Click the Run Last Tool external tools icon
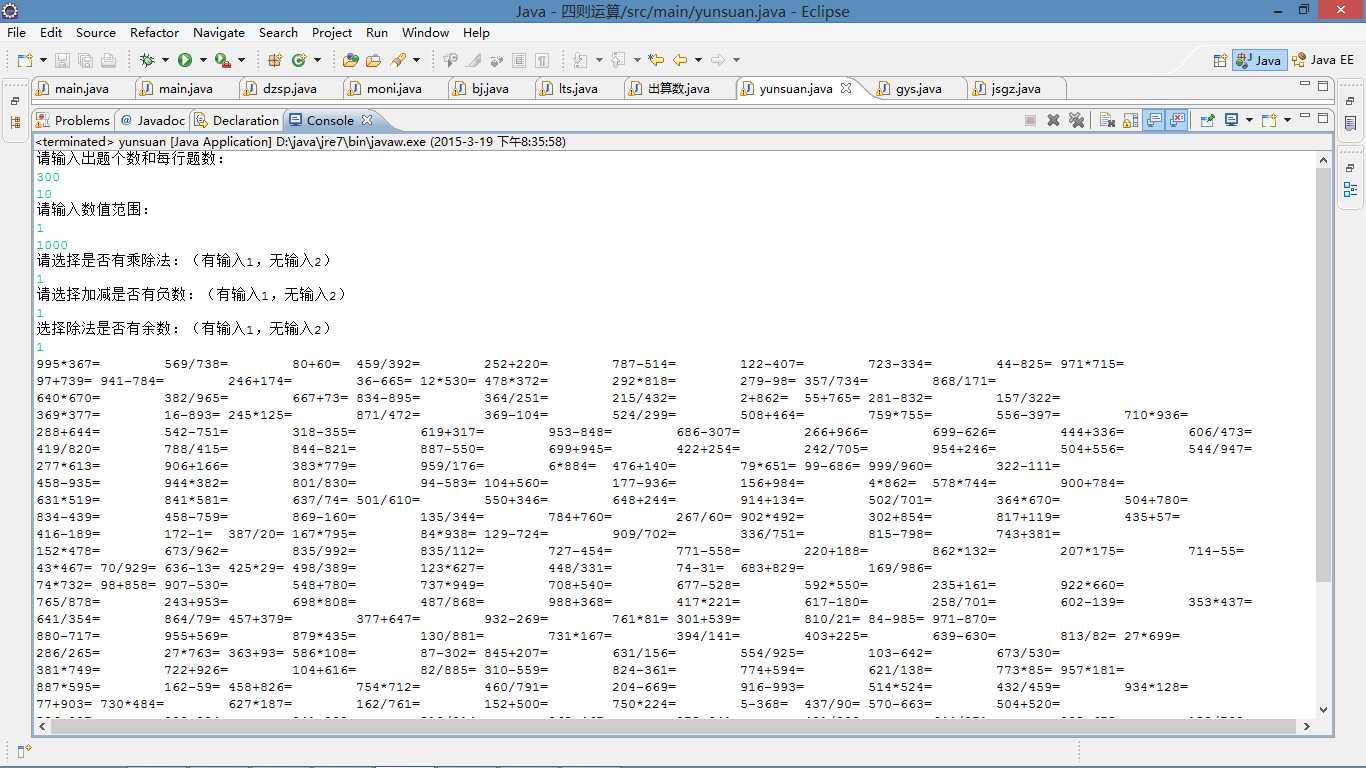 [x=223, y=60]
